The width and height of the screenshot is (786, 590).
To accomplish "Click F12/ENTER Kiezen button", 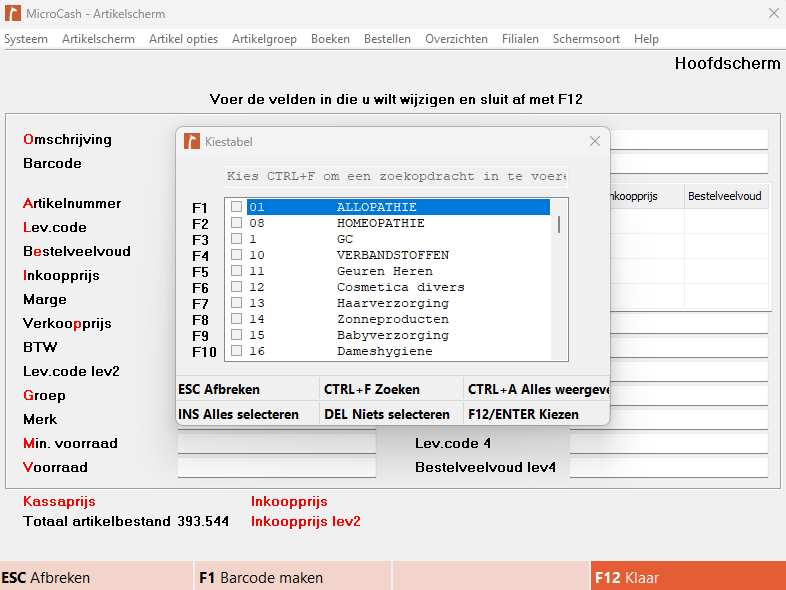I will [537, 415].
